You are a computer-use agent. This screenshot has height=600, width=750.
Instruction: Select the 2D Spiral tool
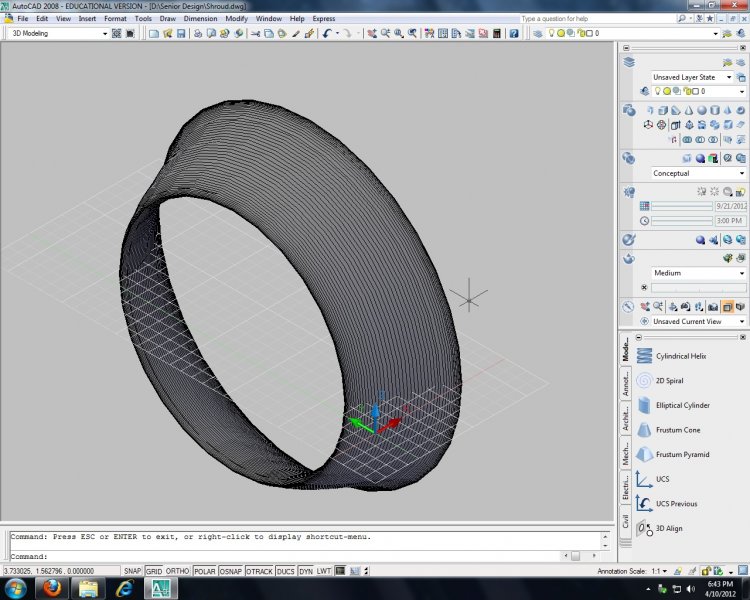(671, 381)
